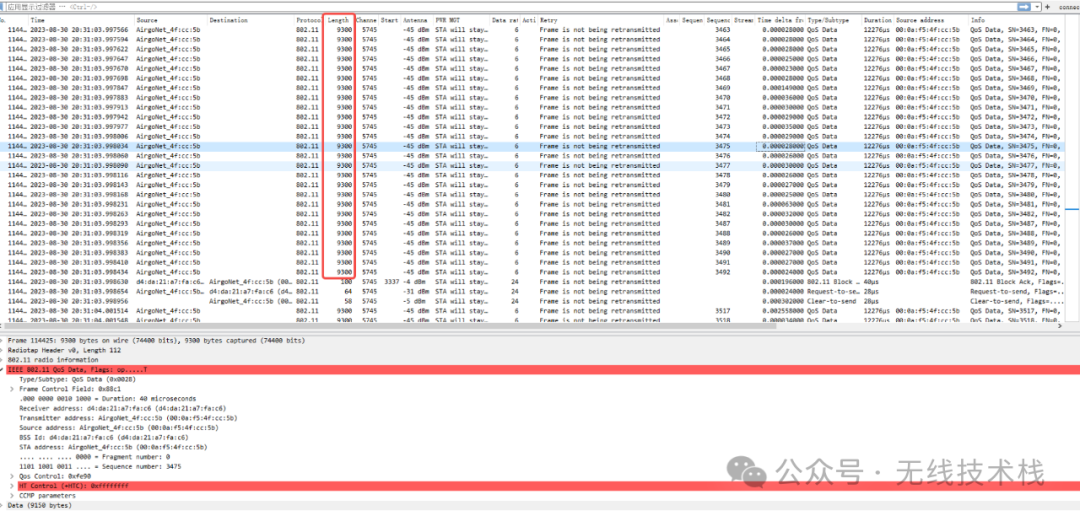The image size is (1080, 516).
Task: Select the packet row with SN=3463
Action: click(x=532, y=30)
